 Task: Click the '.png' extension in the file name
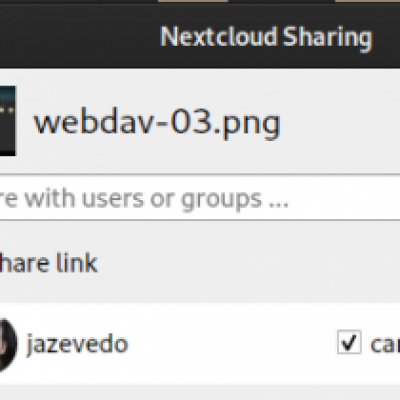[x=249, y=125]
